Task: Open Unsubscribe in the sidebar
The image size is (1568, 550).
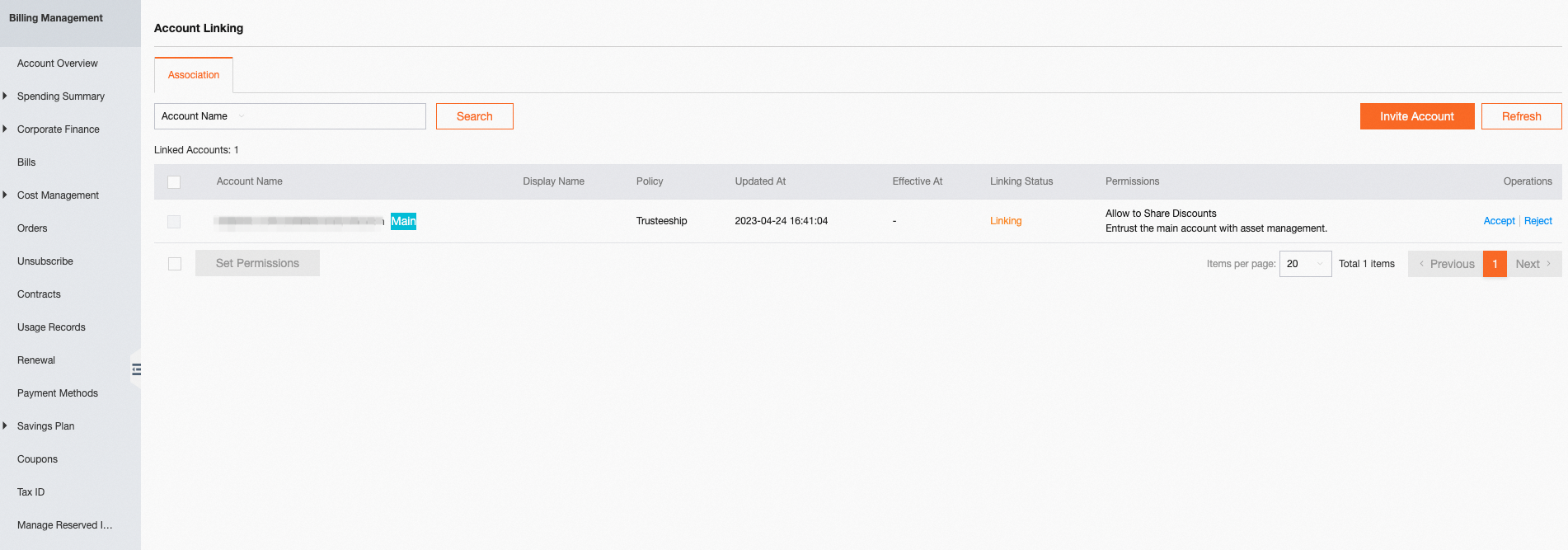Action: tap(45, 261)
